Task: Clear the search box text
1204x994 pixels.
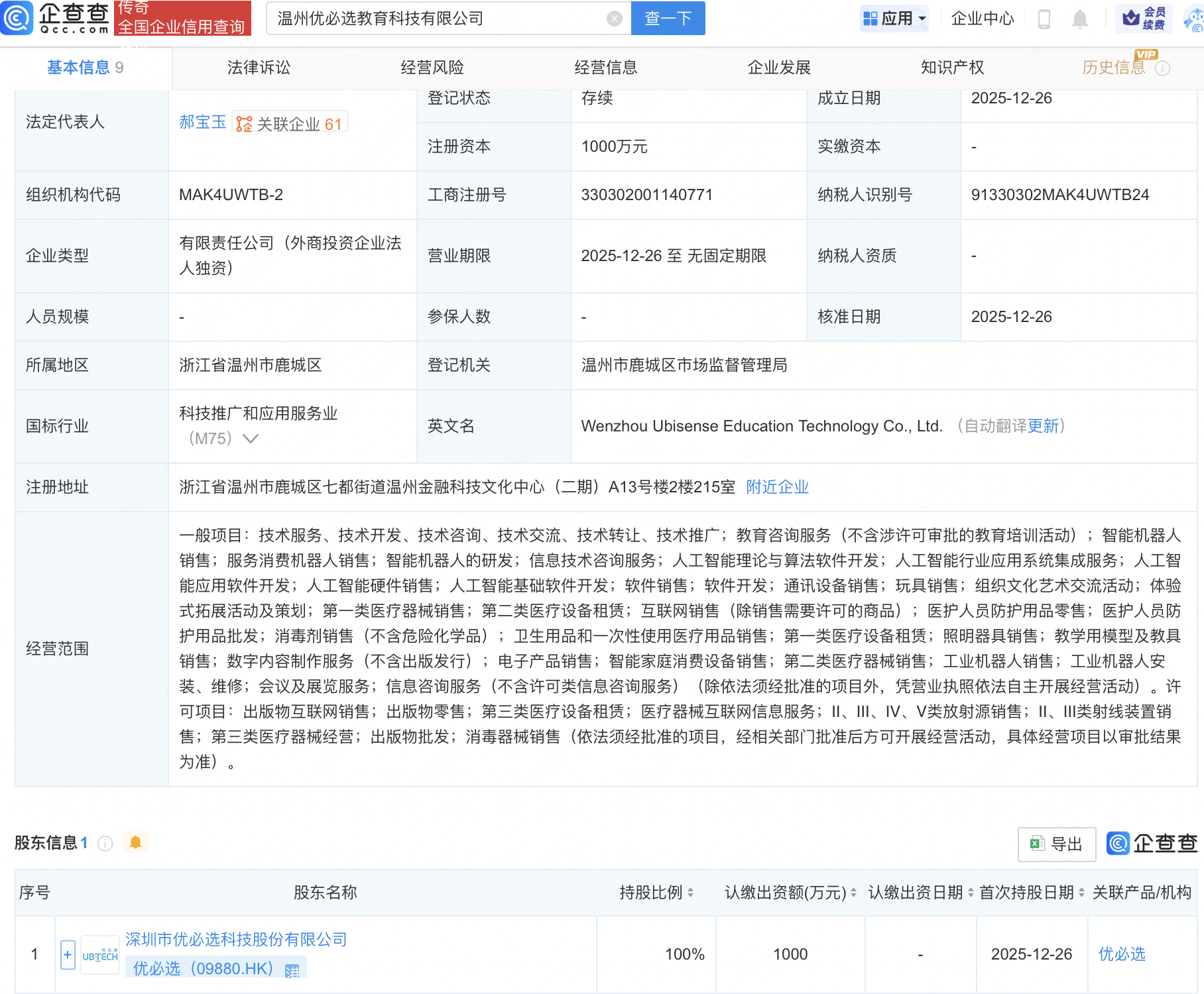Action: (615, 19)
